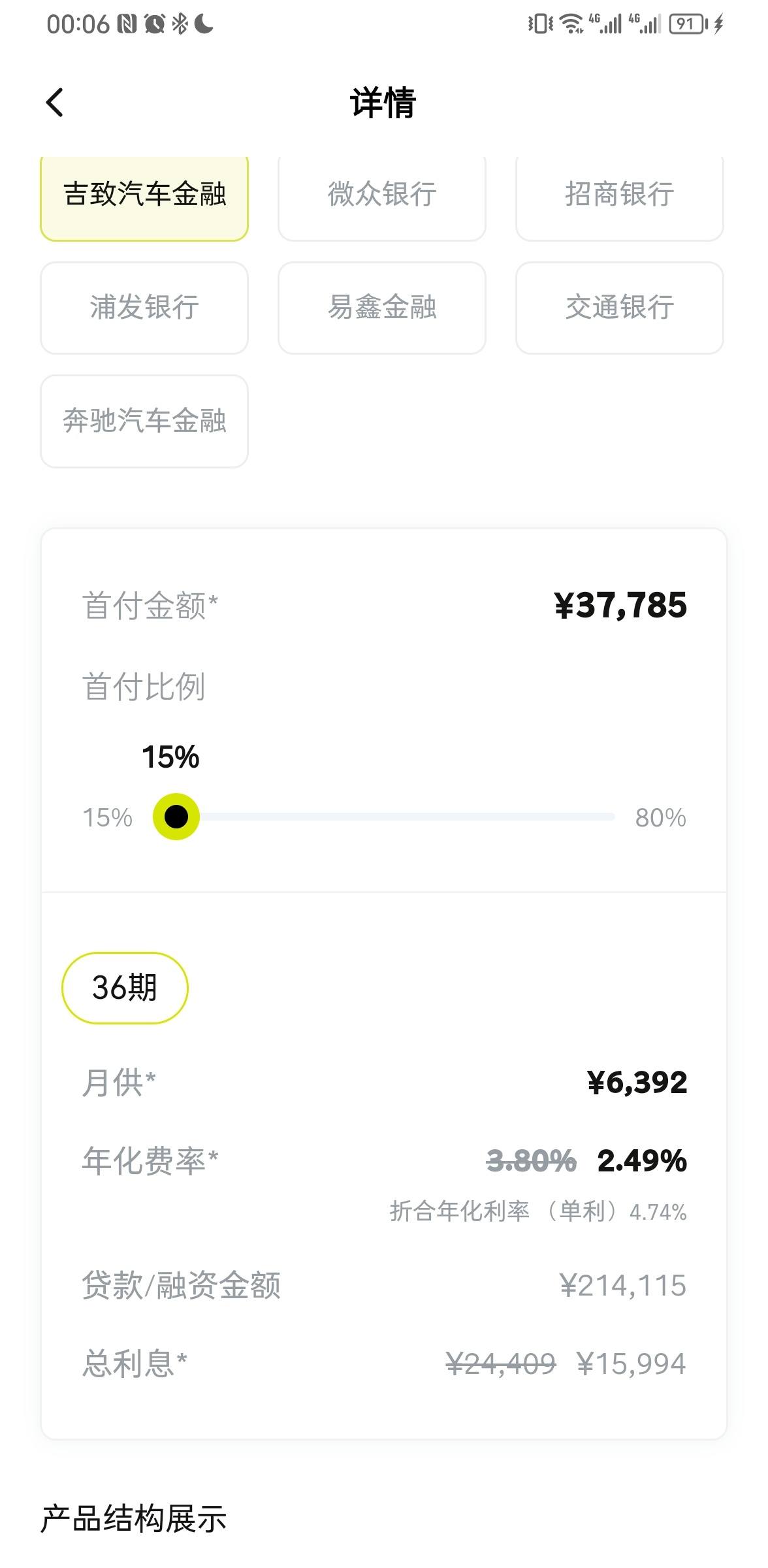Choose 易鑫金融 as lender
Image resolution: width=768 pixels, height=1568 pixels.
click(x=382, y=308)
